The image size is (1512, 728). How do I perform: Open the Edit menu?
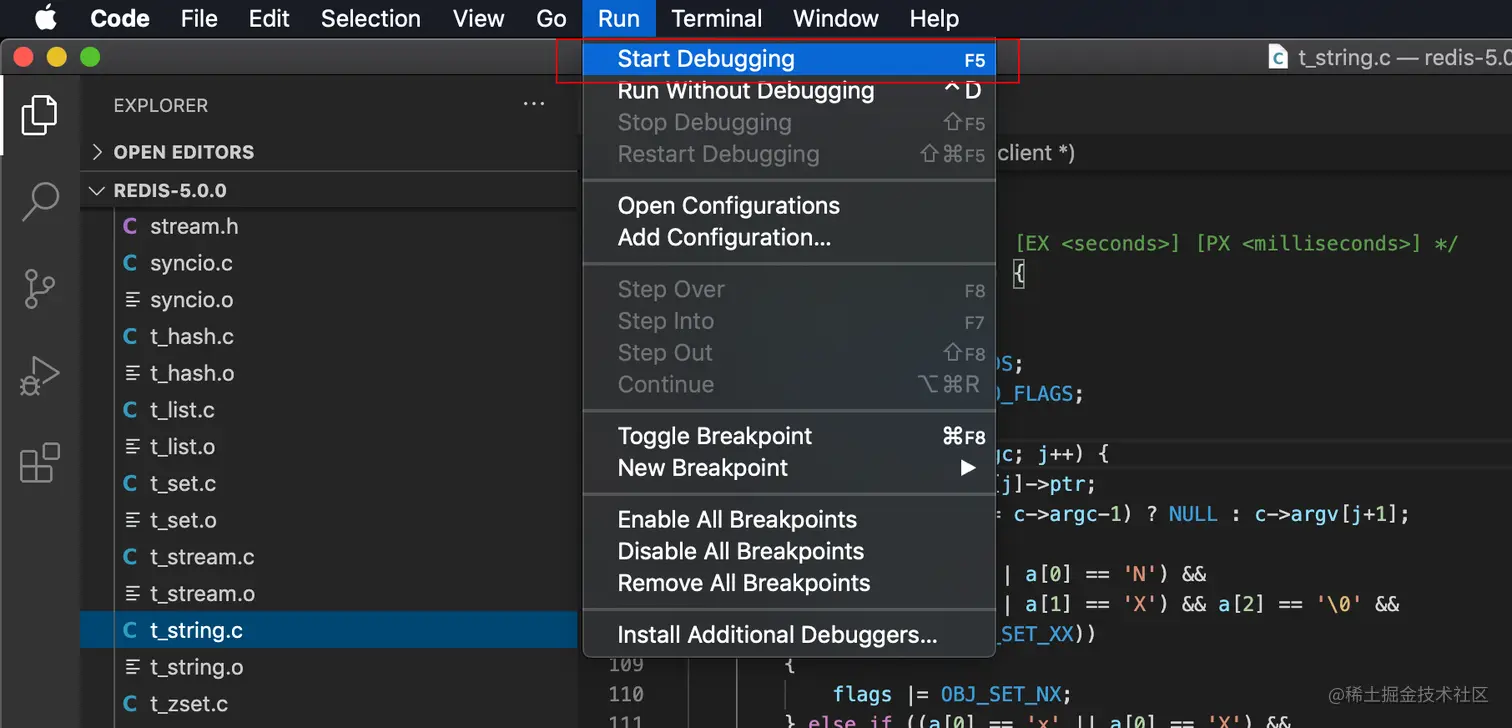[269, 18]
